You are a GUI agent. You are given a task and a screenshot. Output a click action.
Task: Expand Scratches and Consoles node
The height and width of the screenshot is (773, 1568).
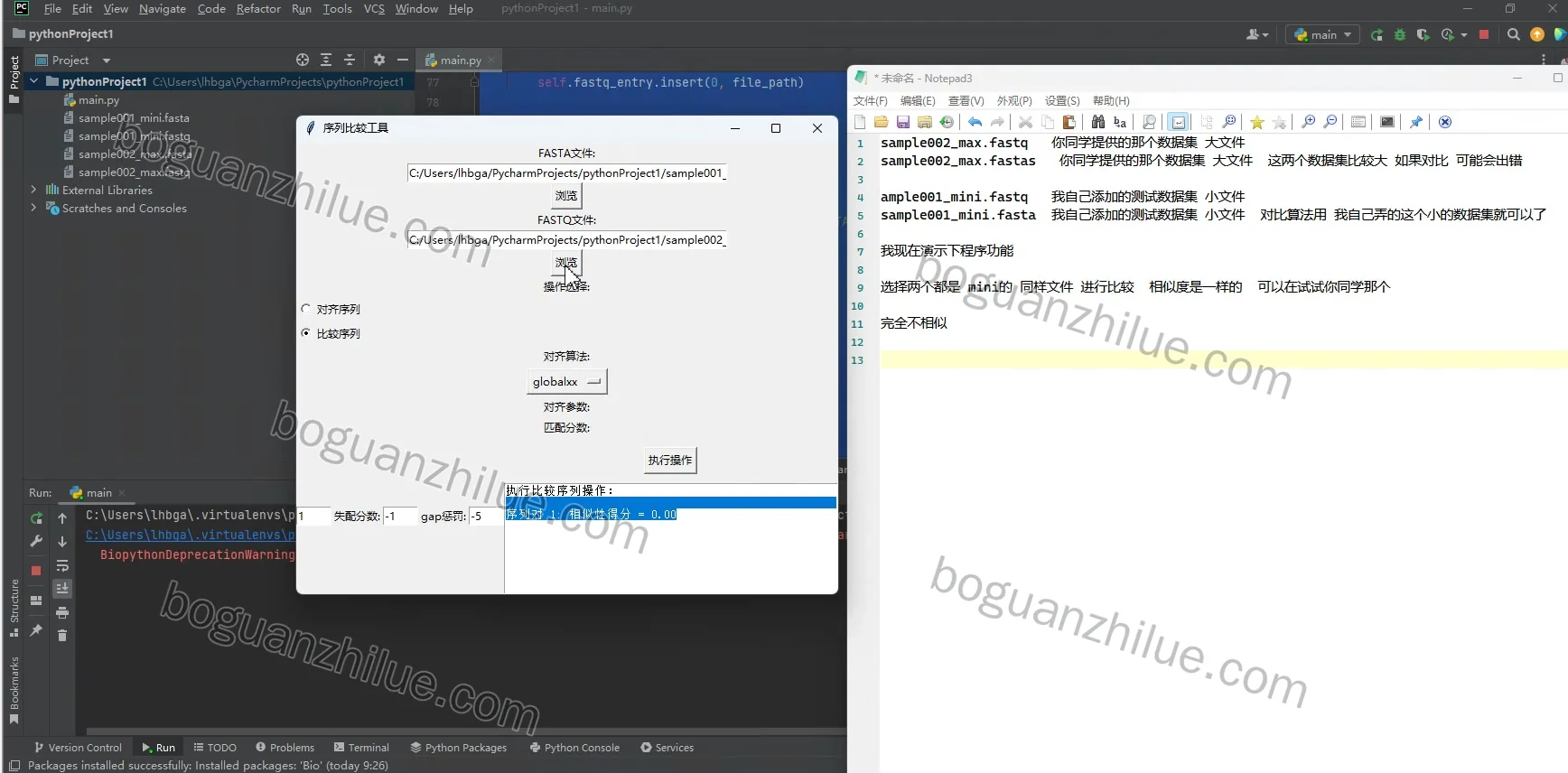(34, 208)
